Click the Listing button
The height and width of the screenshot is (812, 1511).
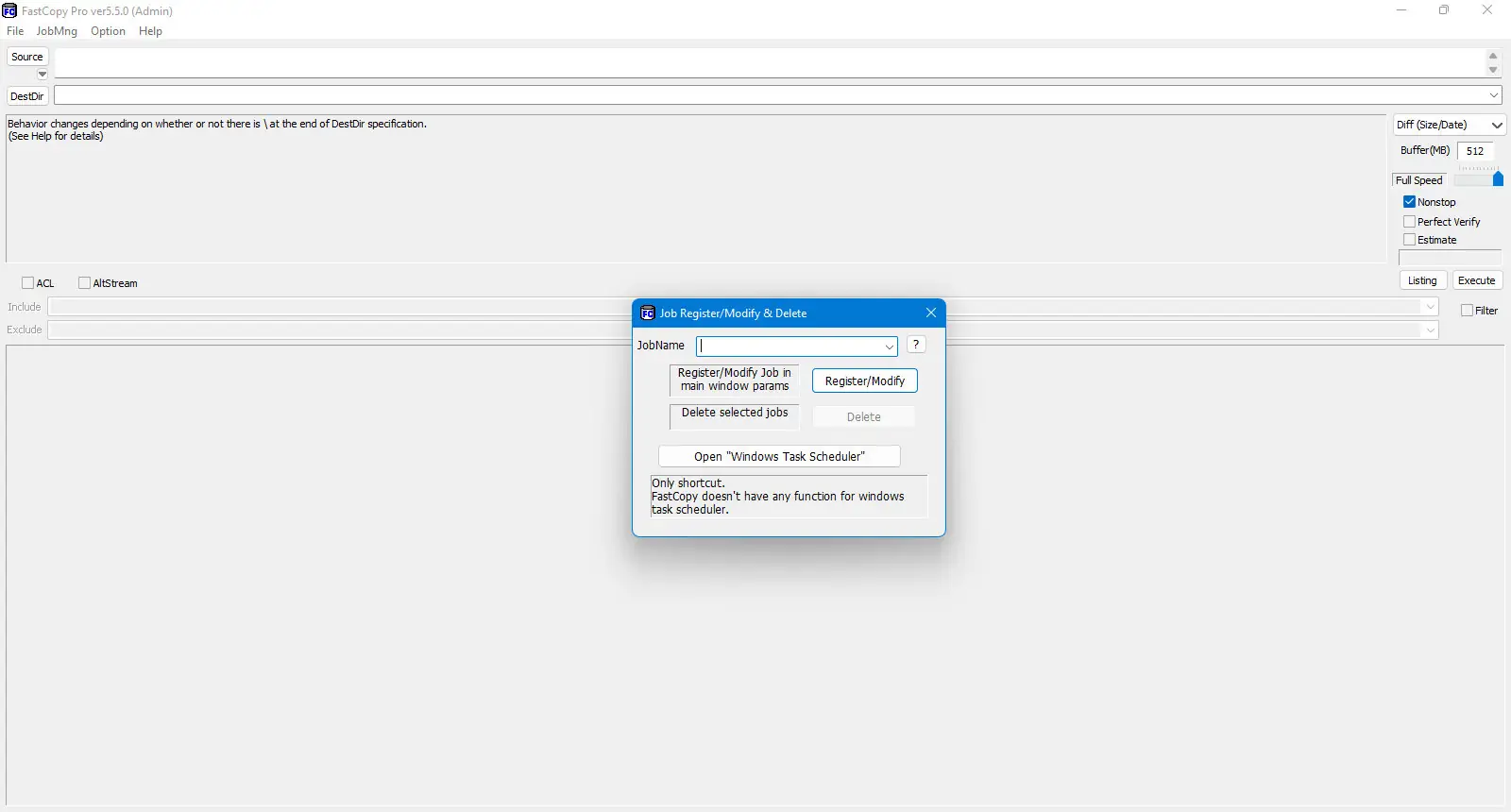1422,280
